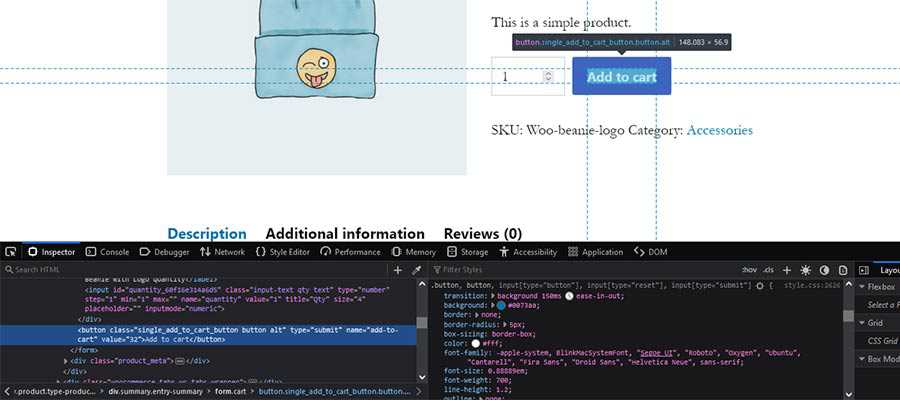Toggle the .cls classes panel
The width and height of the screenshot is (900, 400).
pyautogui.click(x=769, y=270)
